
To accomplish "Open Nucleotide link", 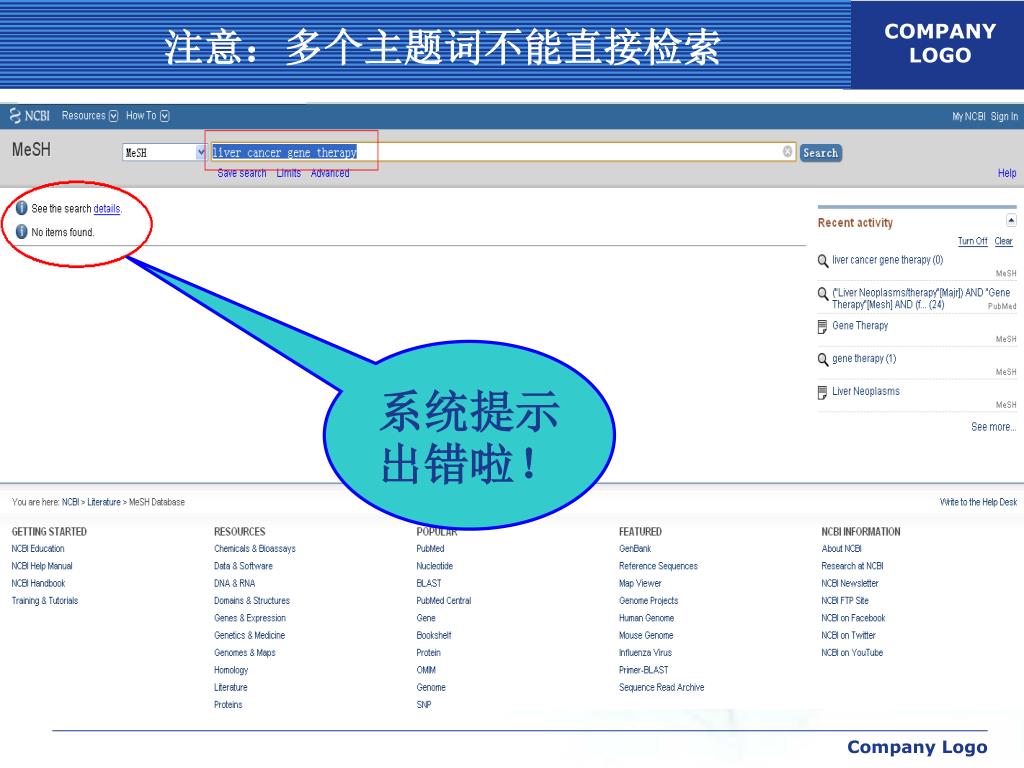I will [434, 566].
